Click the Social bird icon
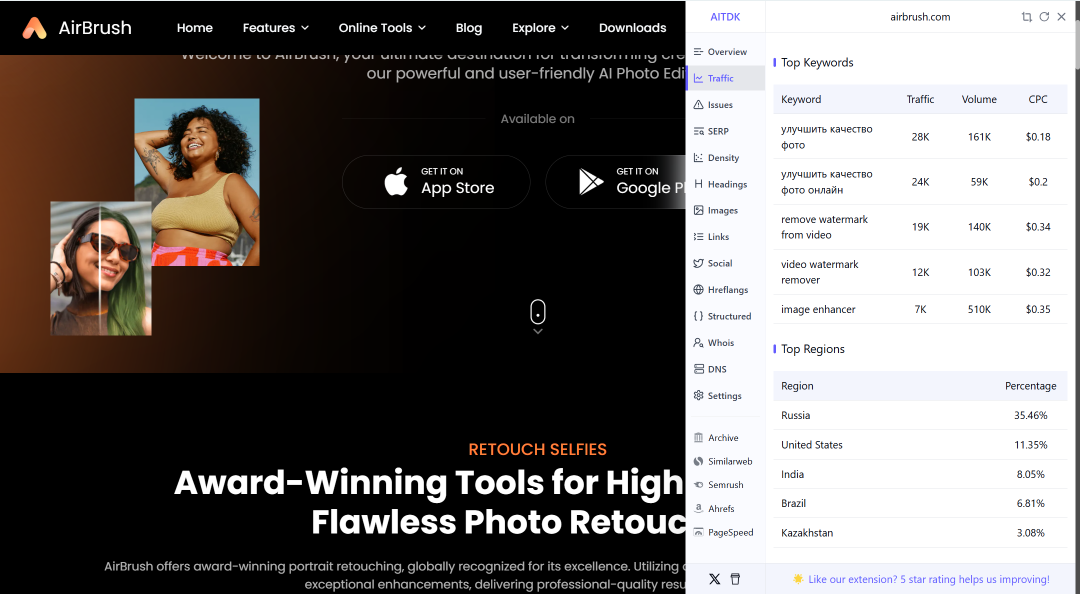 click(698, 263)
